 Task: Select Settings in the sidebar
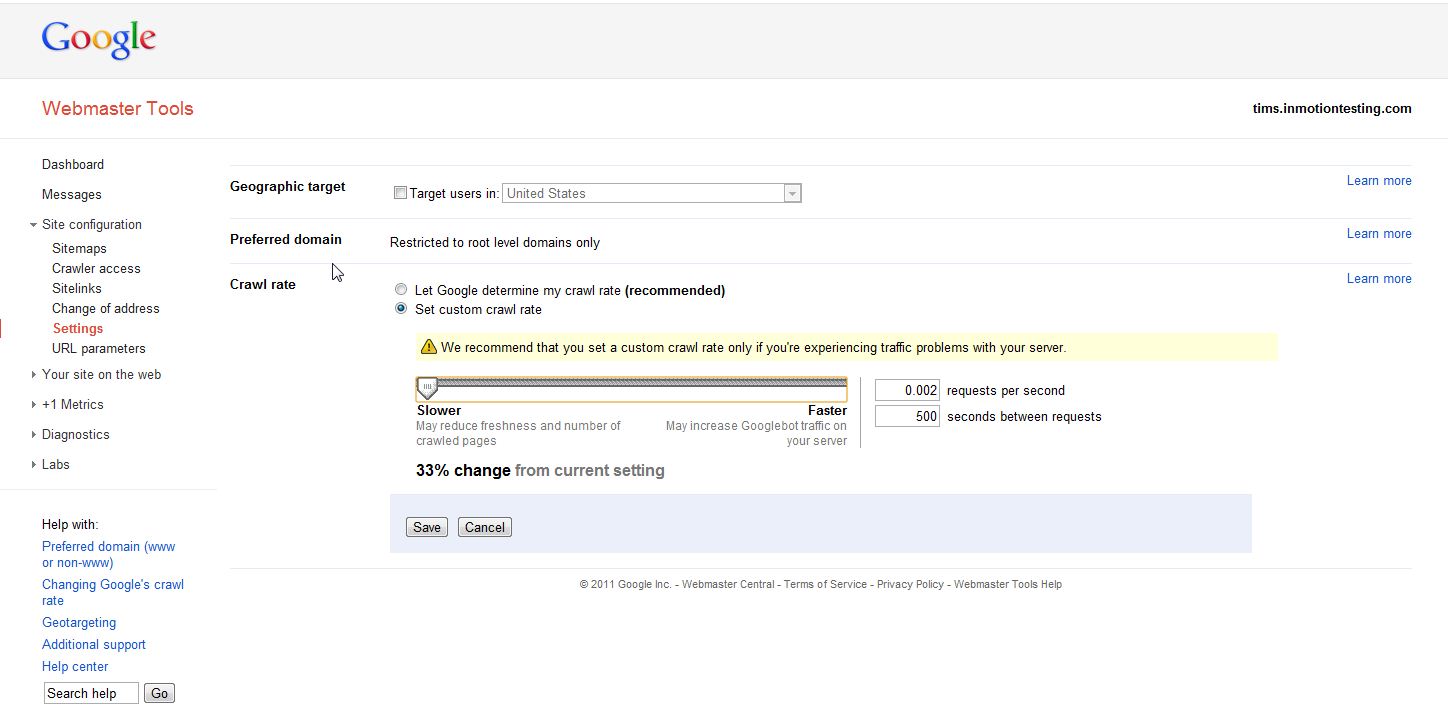coord(78,328)
